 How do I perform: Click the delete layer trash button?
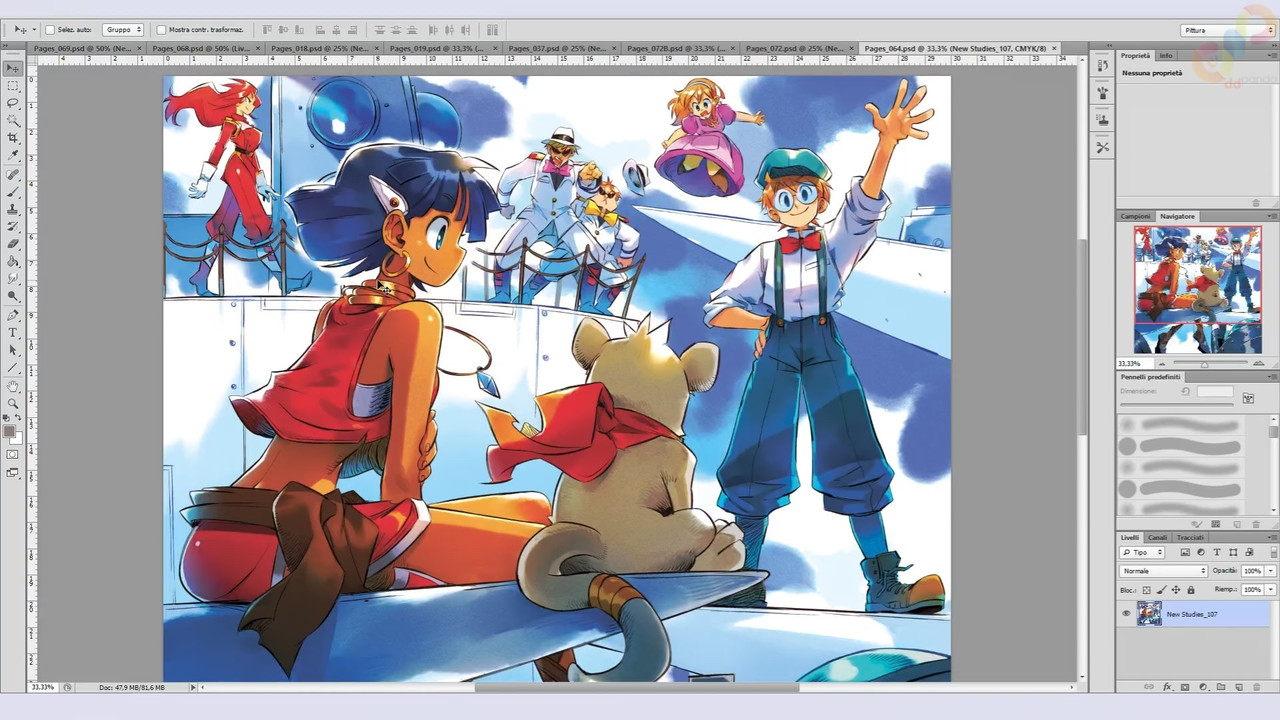tap(1257, 687)
